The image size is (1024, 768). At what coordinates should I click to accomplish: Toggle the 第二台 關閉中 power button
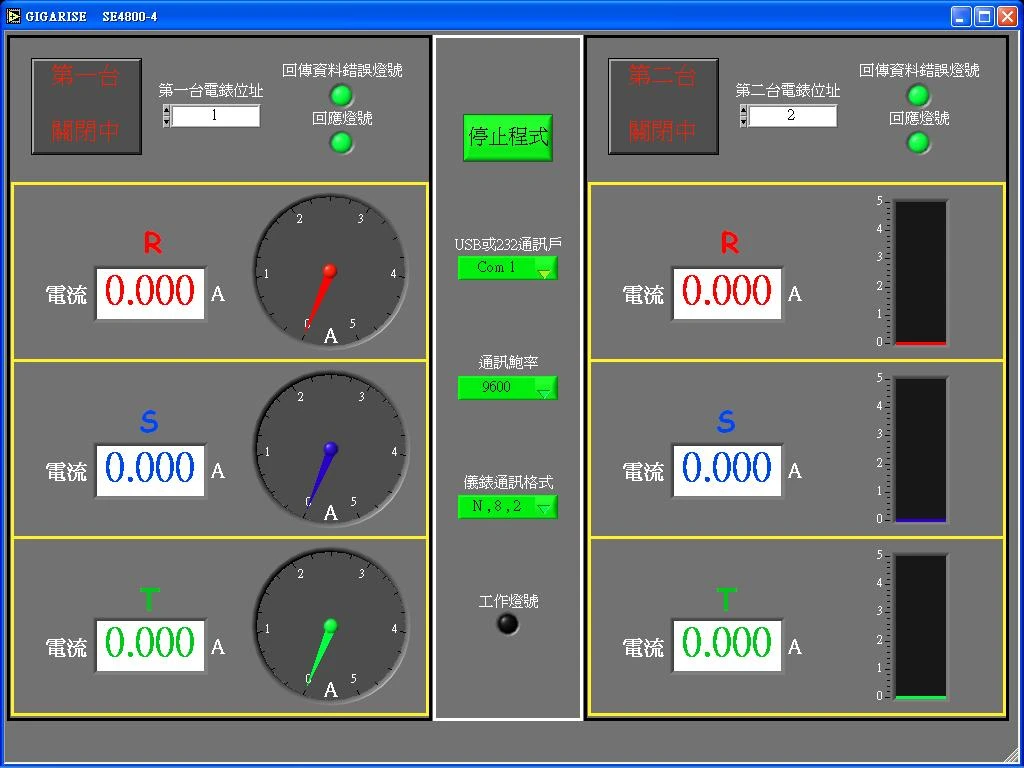[663, 106]
